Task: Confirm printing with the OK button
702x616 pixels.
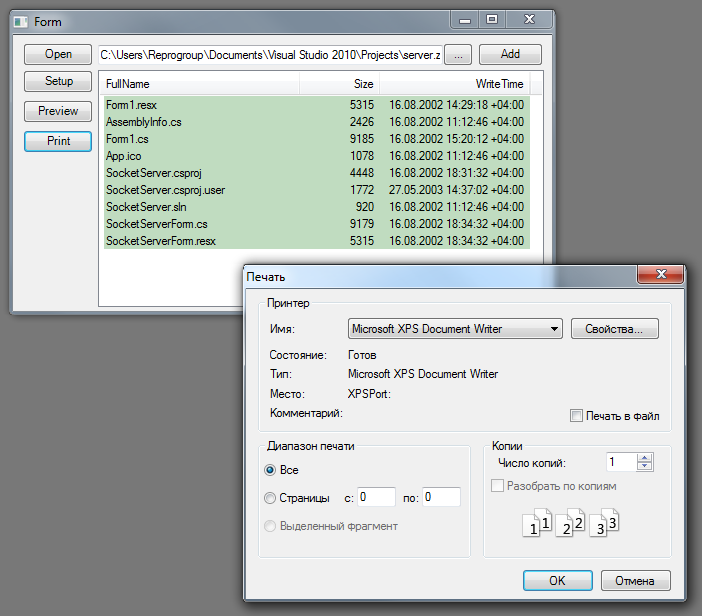Action: [557, 580]
